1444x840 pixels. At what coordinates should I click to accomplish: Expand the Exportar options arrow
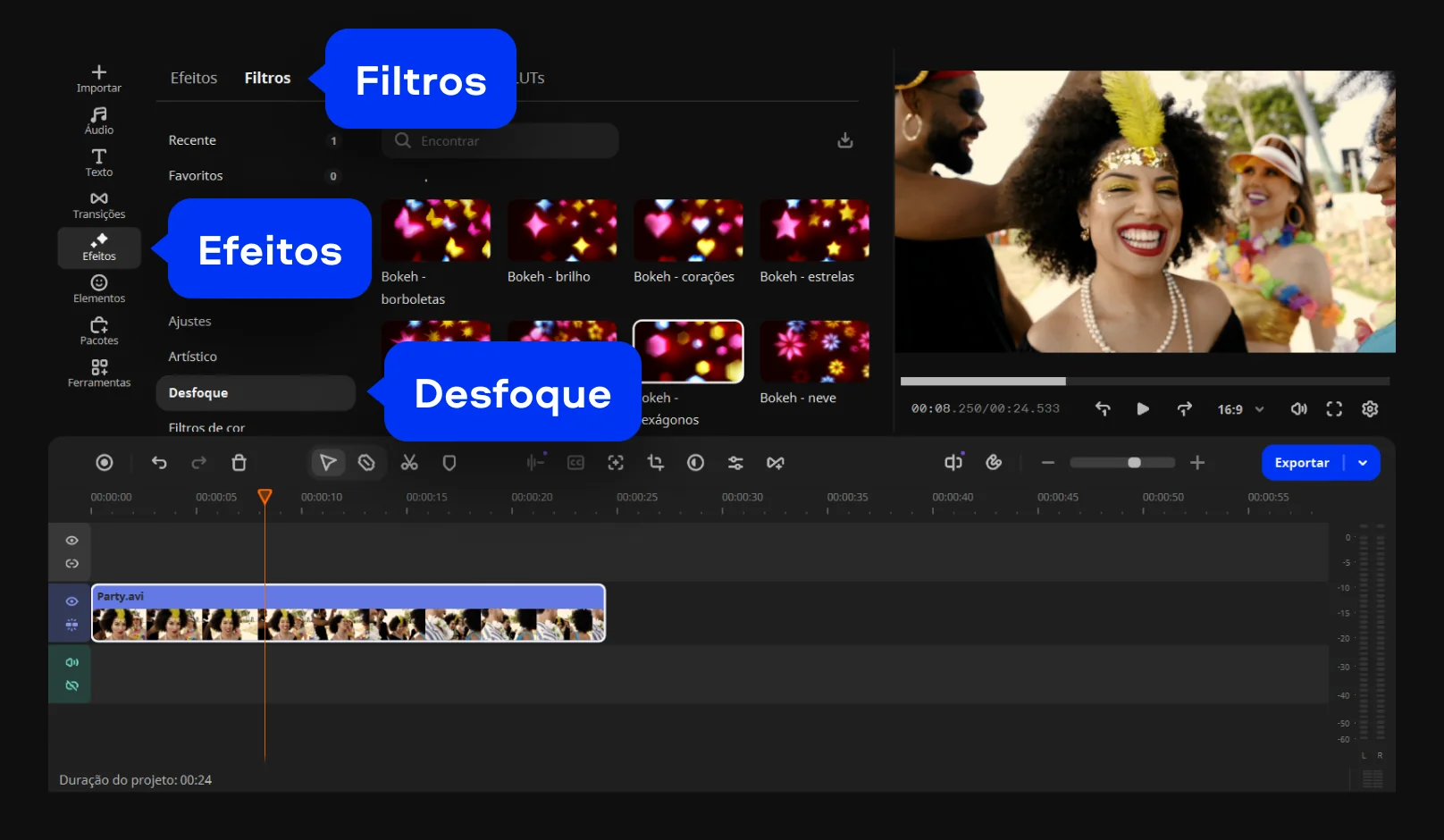pos(1363,463)
